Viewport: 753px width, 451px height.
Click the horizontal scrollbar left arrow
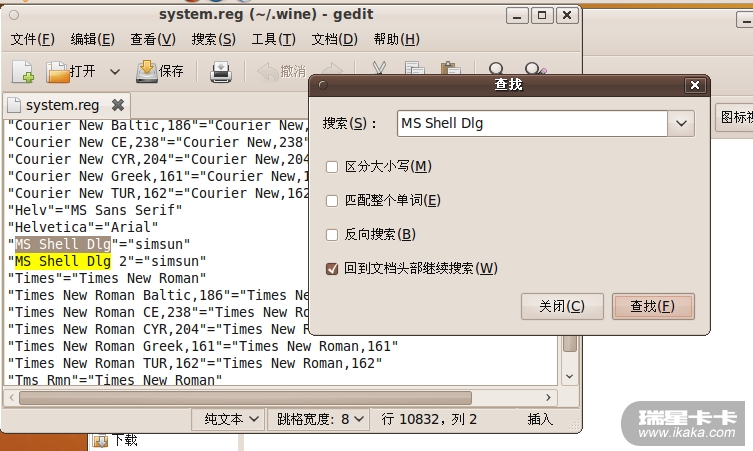[12, 398]
